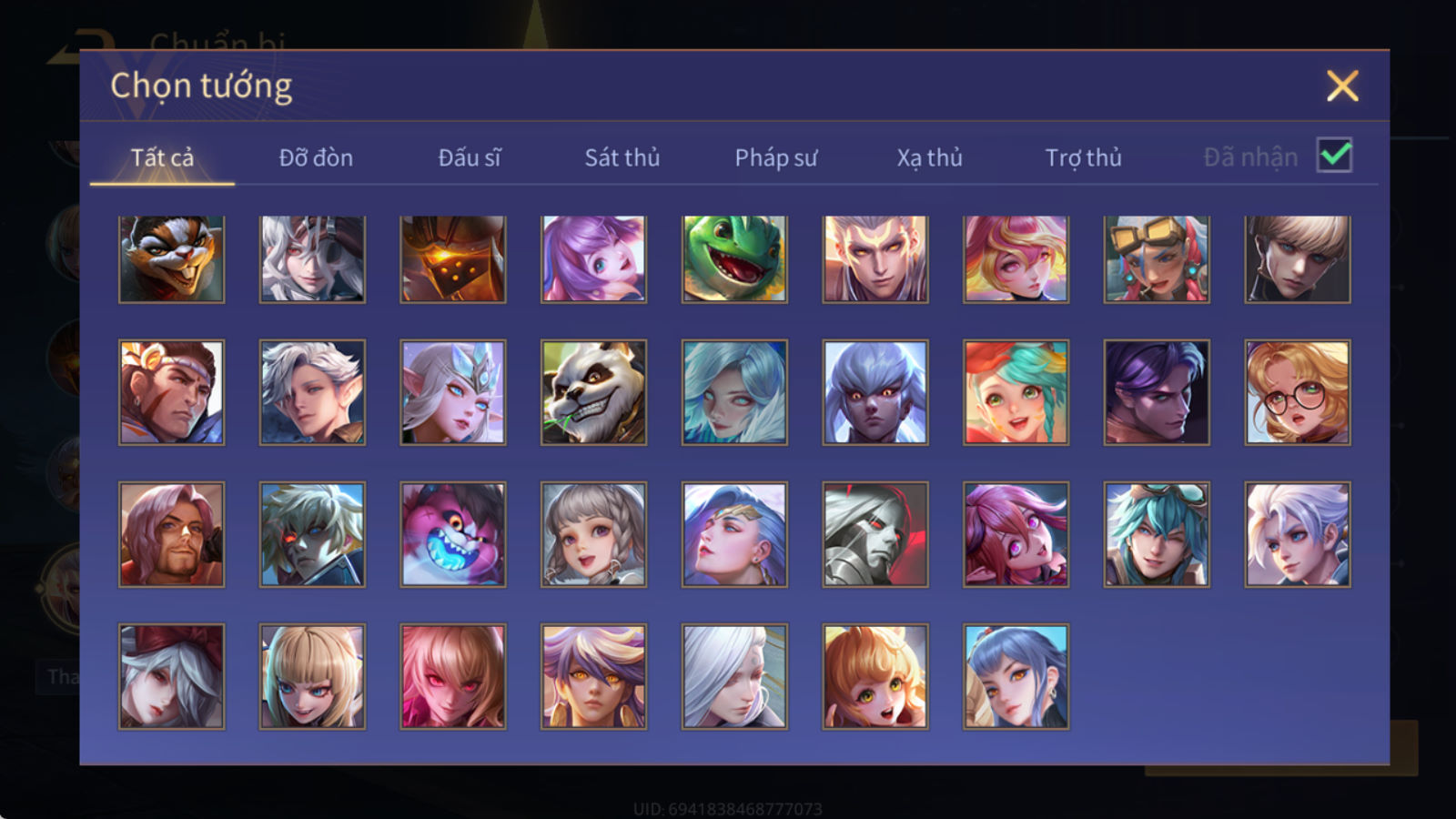
Task: Select the raccoon hero with red scarf
Action: point(171,258)
